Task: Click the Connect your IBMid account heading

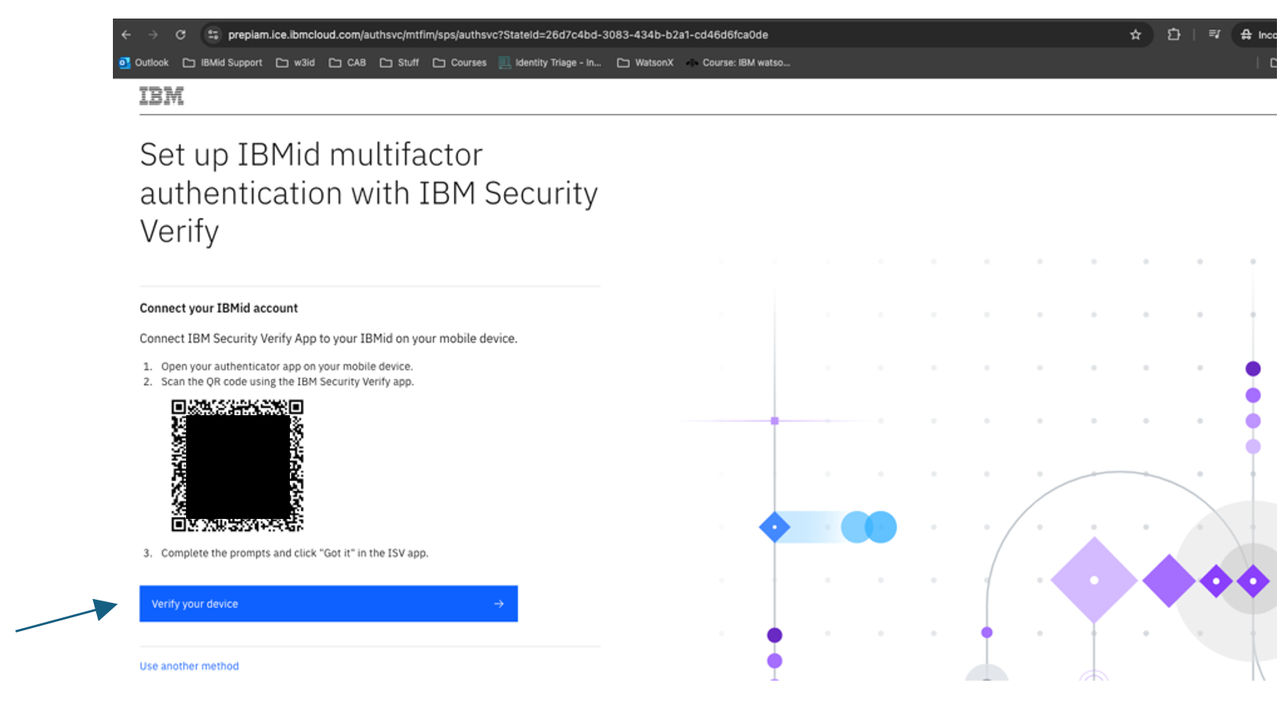Action: click(219, 308)
